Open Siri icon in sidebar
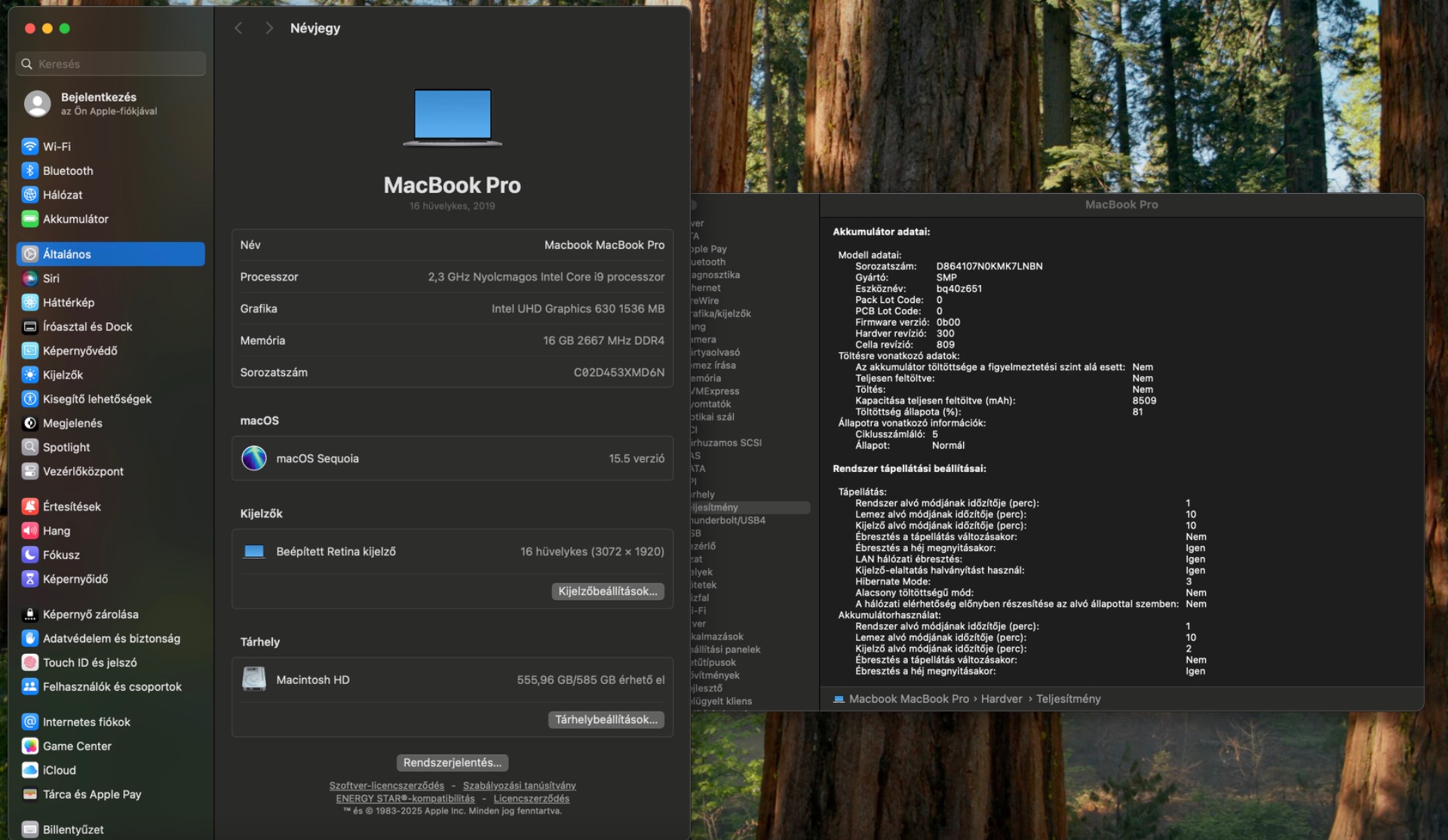This screenshot has width=1448, height=840. pyautogui.click(x=30, y=278)
